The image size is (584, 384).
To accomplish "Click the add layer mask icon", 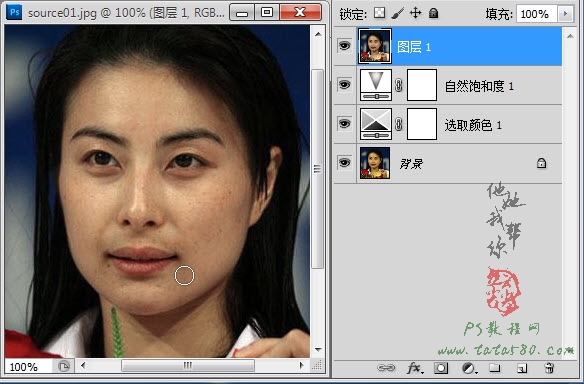I will (441, 368).
